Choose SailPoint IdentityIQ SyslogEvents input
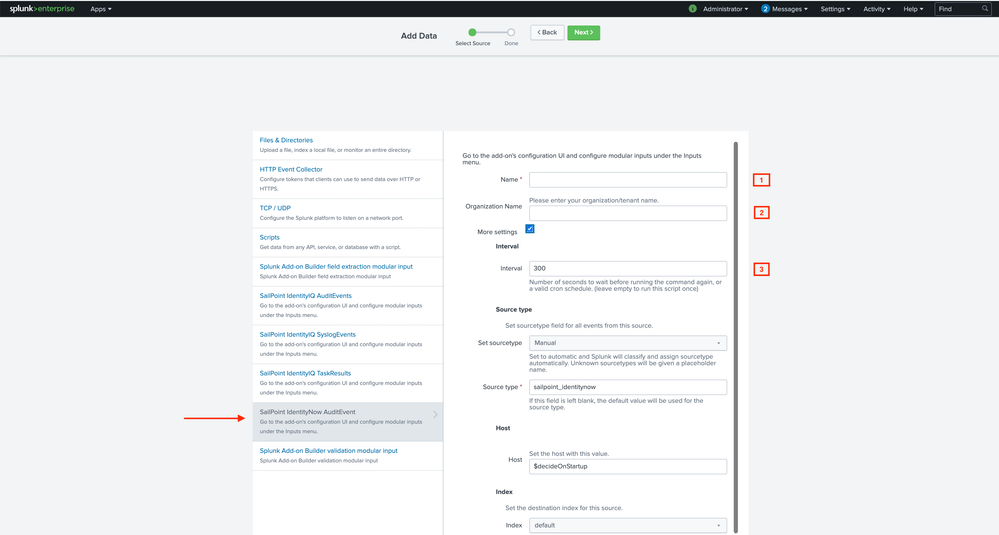The height and width of the screenshot is (535, 999). pyautogui.click(x=307, y=335)
